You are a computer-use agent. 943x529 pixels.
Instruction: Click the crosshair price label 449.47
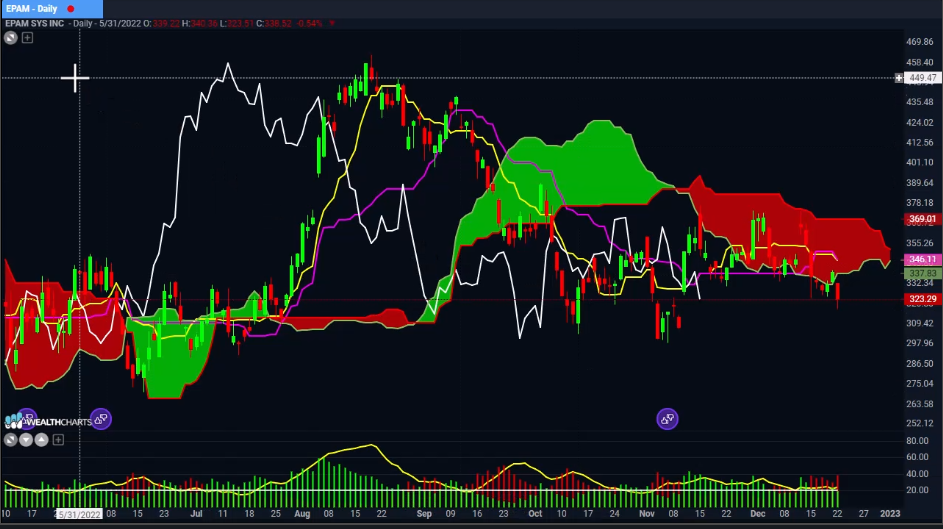pos(923,78)
